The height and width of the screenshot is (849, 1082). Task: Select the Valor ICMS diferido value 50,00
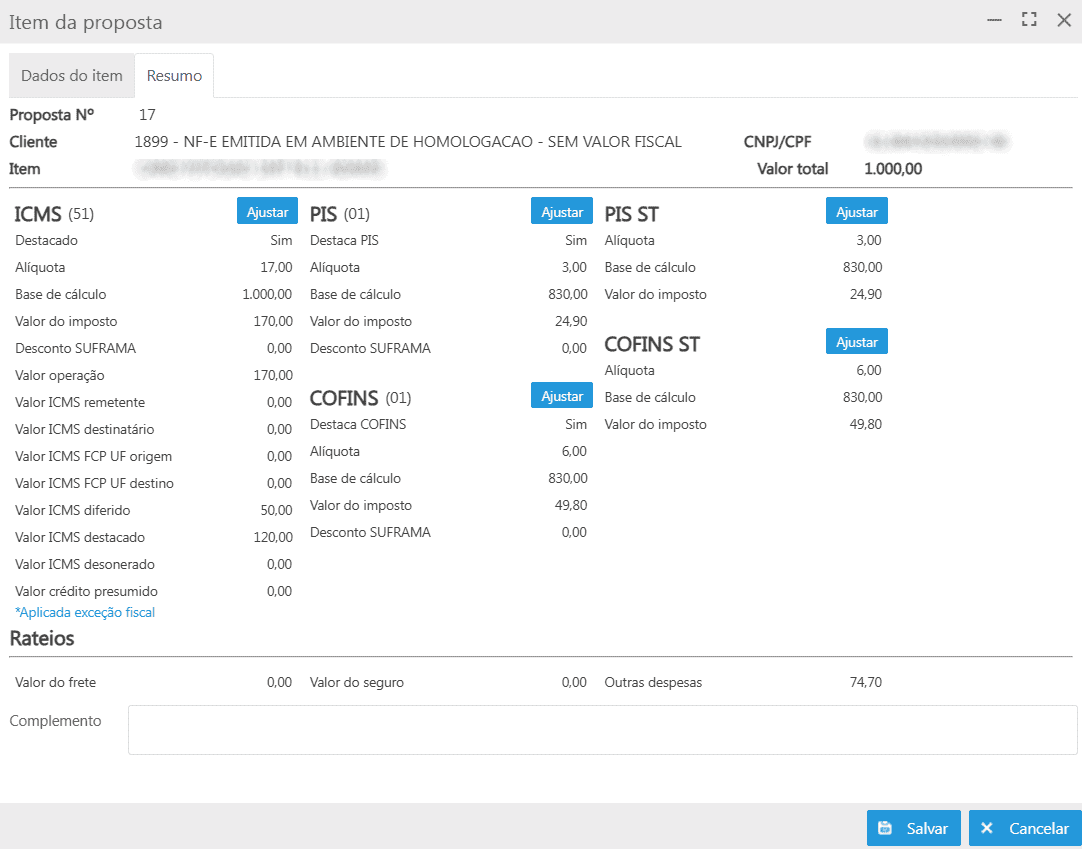[273, 510]
